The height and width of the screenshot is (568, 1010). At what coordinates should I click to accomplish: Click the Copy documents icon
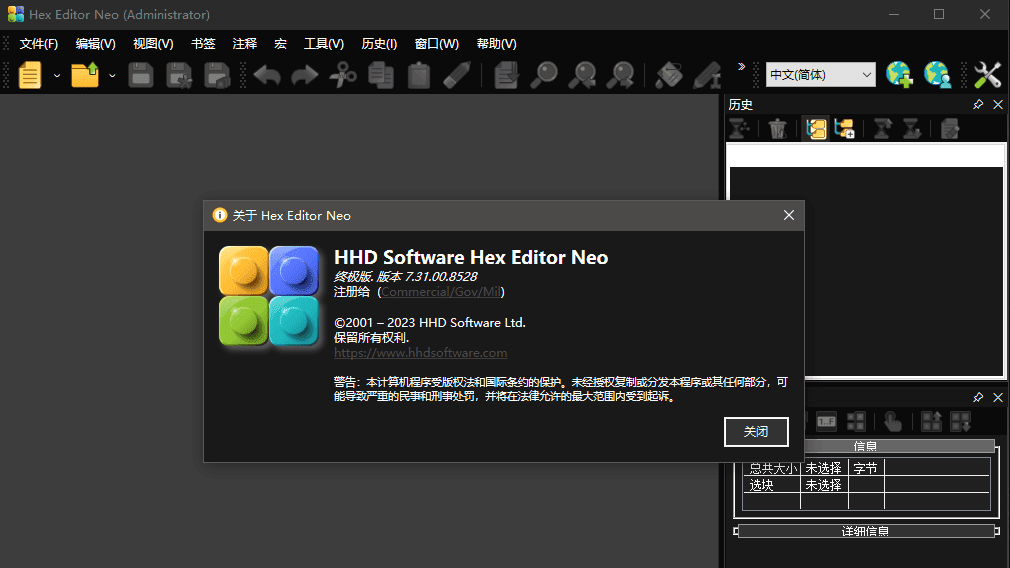click(x=381, y=75)
